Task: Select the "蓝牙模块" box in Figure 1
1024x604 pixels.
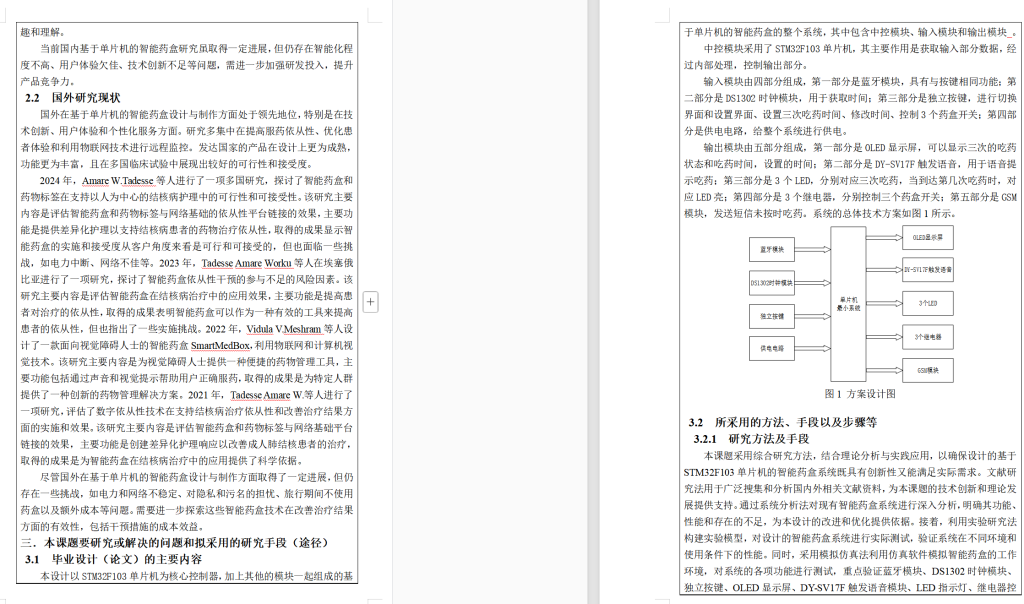Action: (772, 250)
